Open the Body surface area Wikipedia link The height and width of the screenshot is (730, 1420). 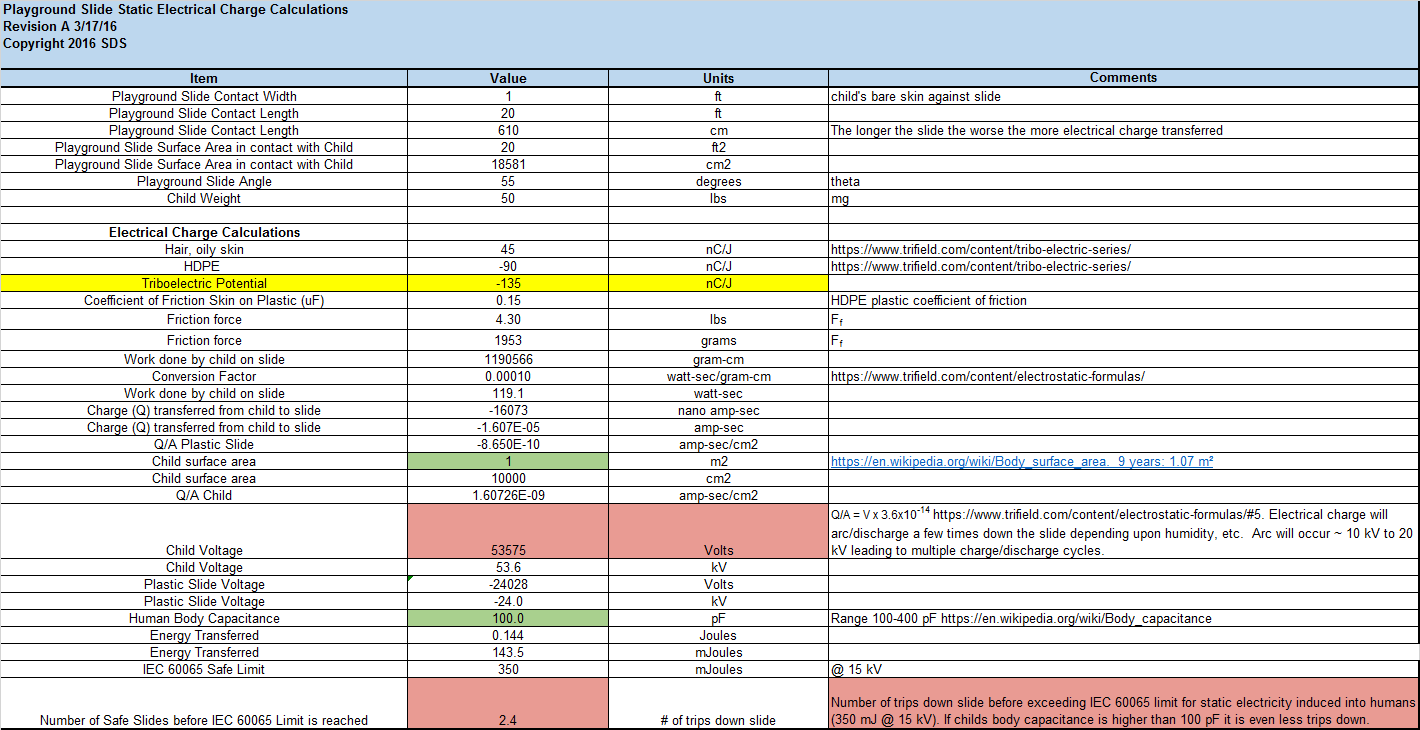tap(1022, 462)
